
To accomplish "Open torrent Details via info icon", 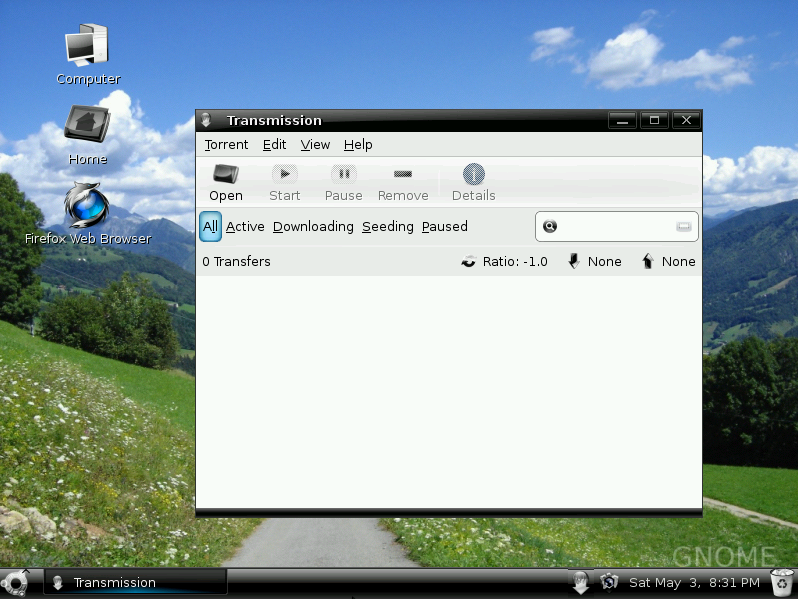I will (473, 183).
